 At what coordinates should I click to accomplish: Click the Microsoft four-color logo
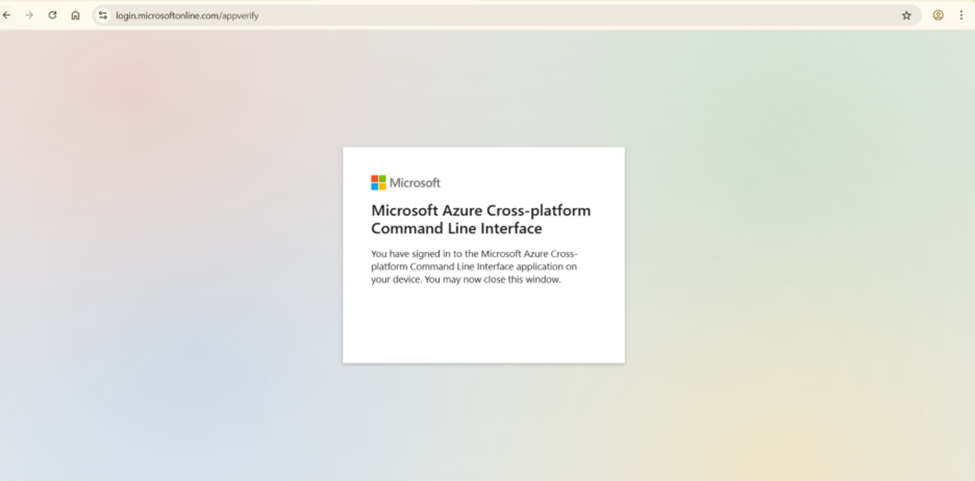point(379,183)
